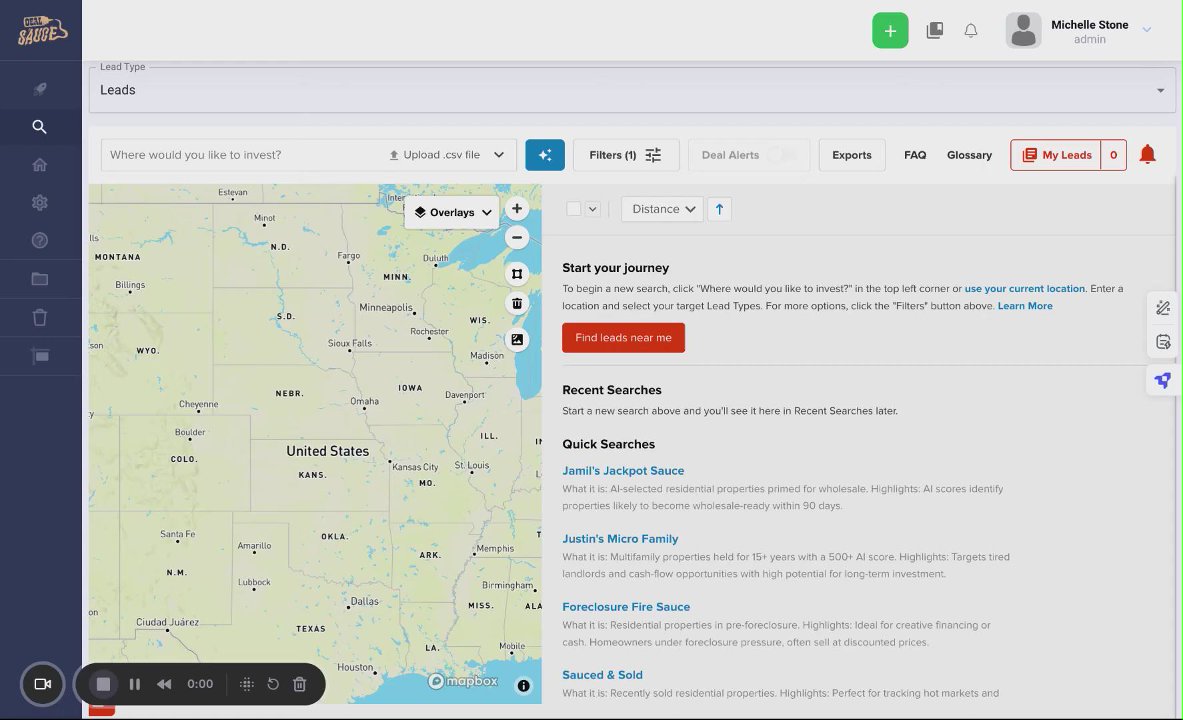Image resolution: width=1183 pixels, height=720 pixels.
Task: Open Jamil's Jackpot Sauce quick search
Action: coord(623,470)
